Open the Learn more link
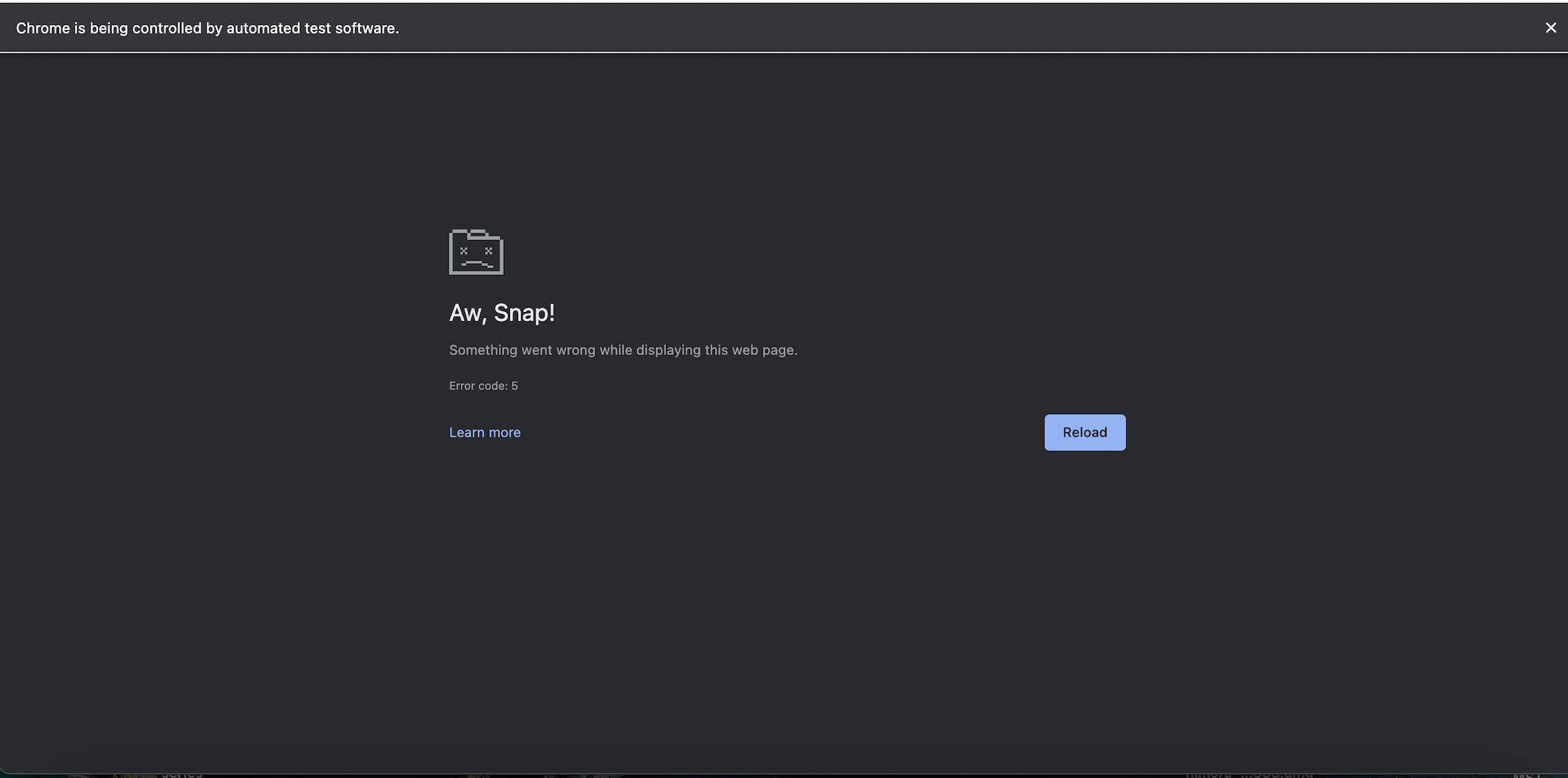The width and height of the screenshot is (1568, 778). pyautogui.click(x=484, y=431)
